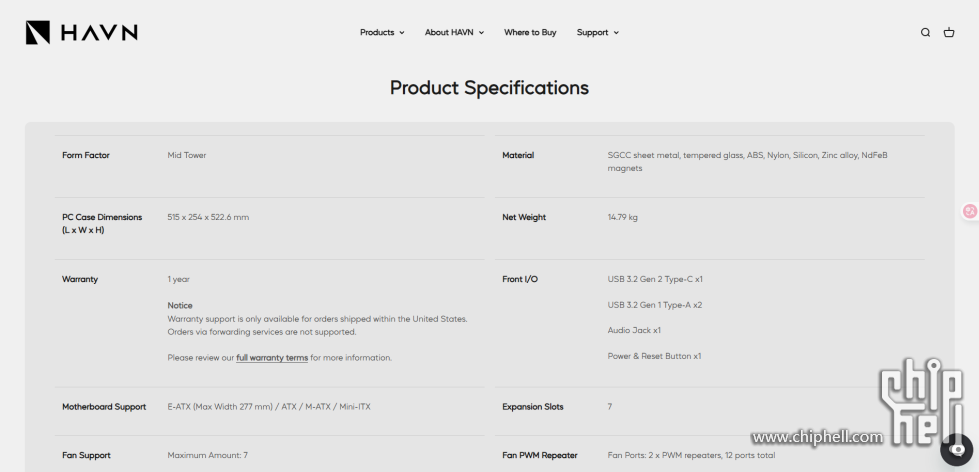
Task: Expand the About HAVN chevron
Action: point(481,33)
